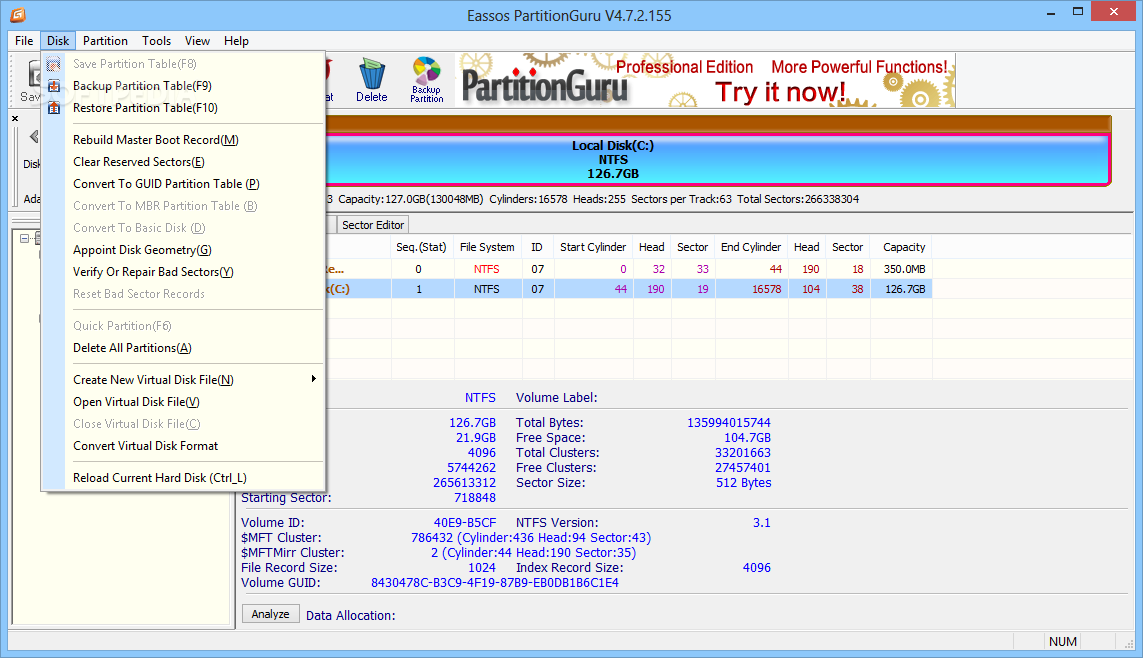Click the Delete partition toolbar icon
Screen dimensions: 1143x658
click(372, 79)
